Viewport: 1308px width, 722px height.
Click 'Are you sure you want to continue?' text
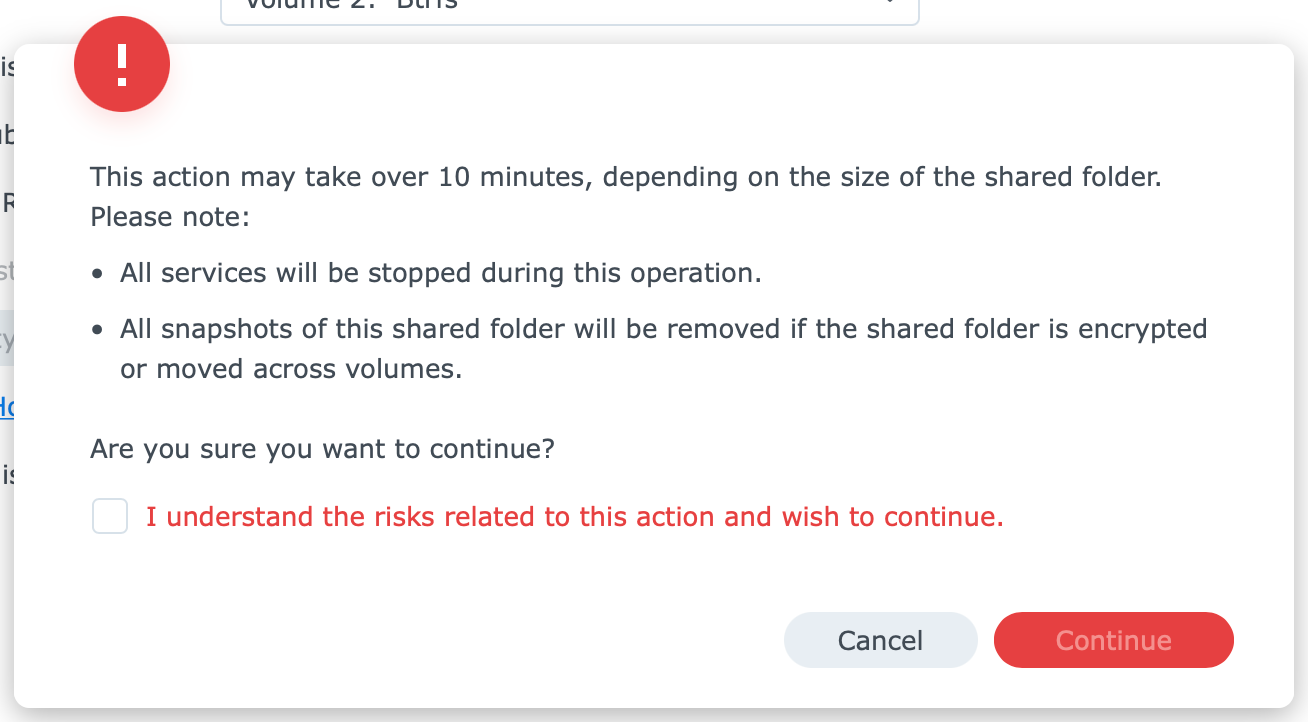(322, 449)
